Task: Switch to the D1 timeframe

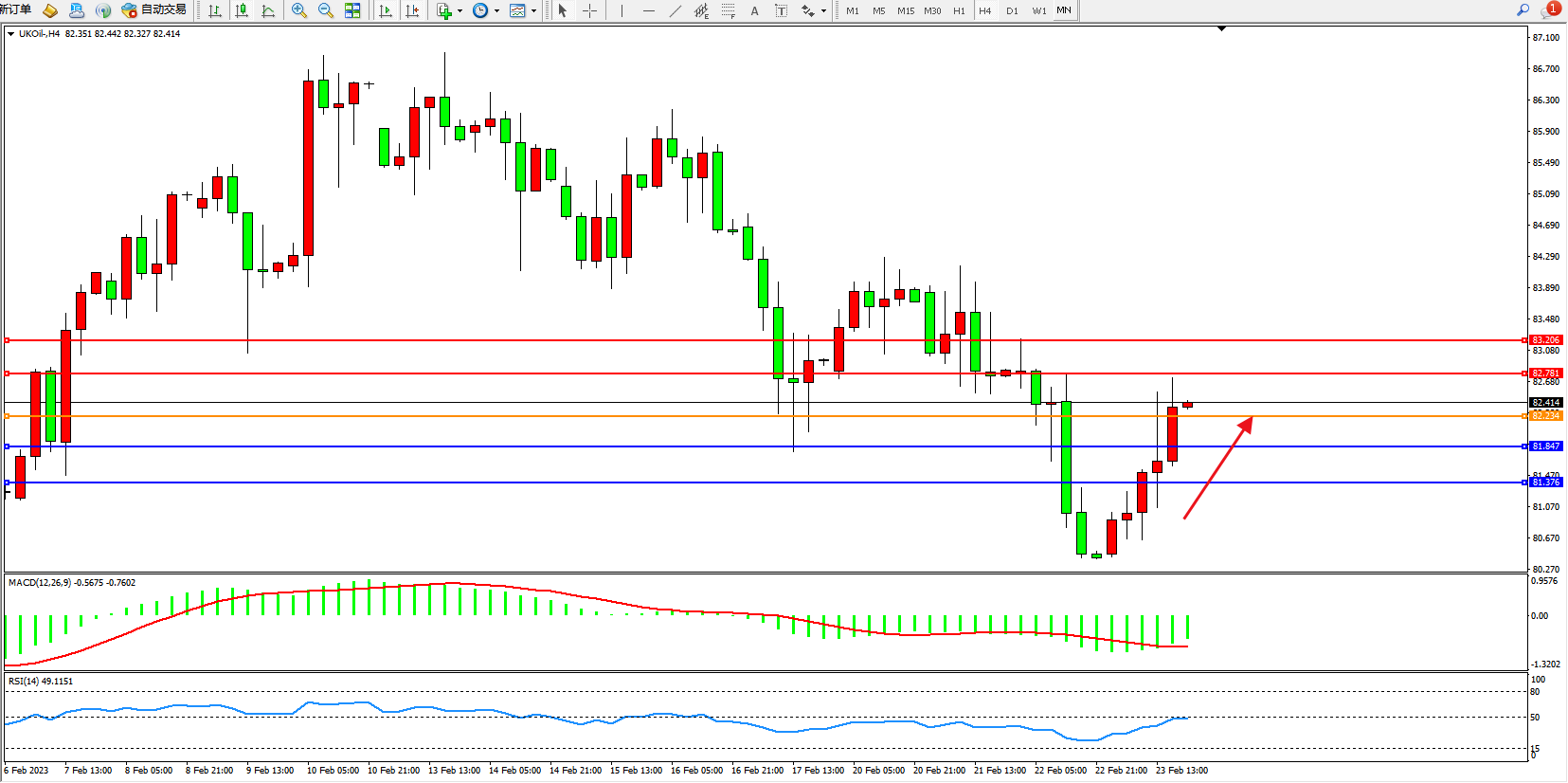Action: [1012, 10]
